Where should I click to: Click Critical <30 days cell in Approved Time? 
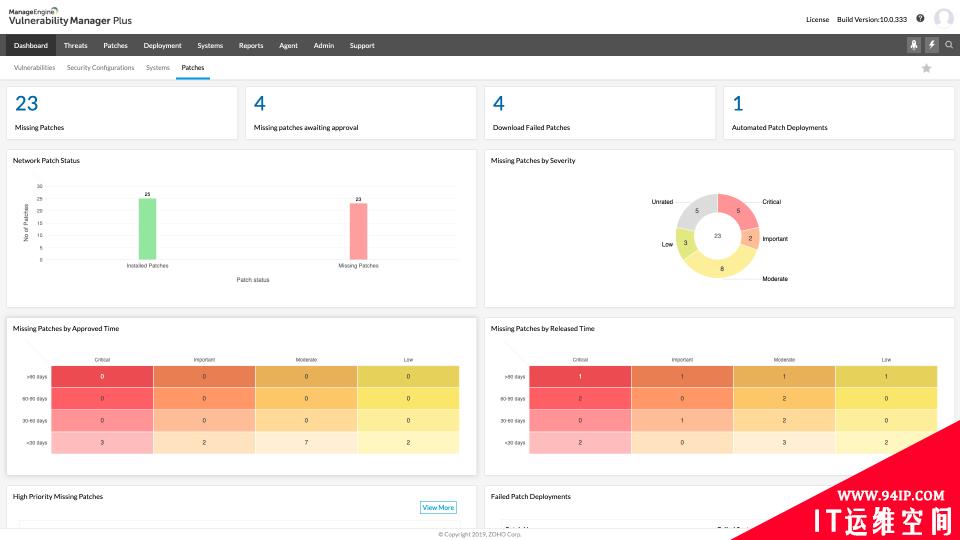[x=102, y=443]
